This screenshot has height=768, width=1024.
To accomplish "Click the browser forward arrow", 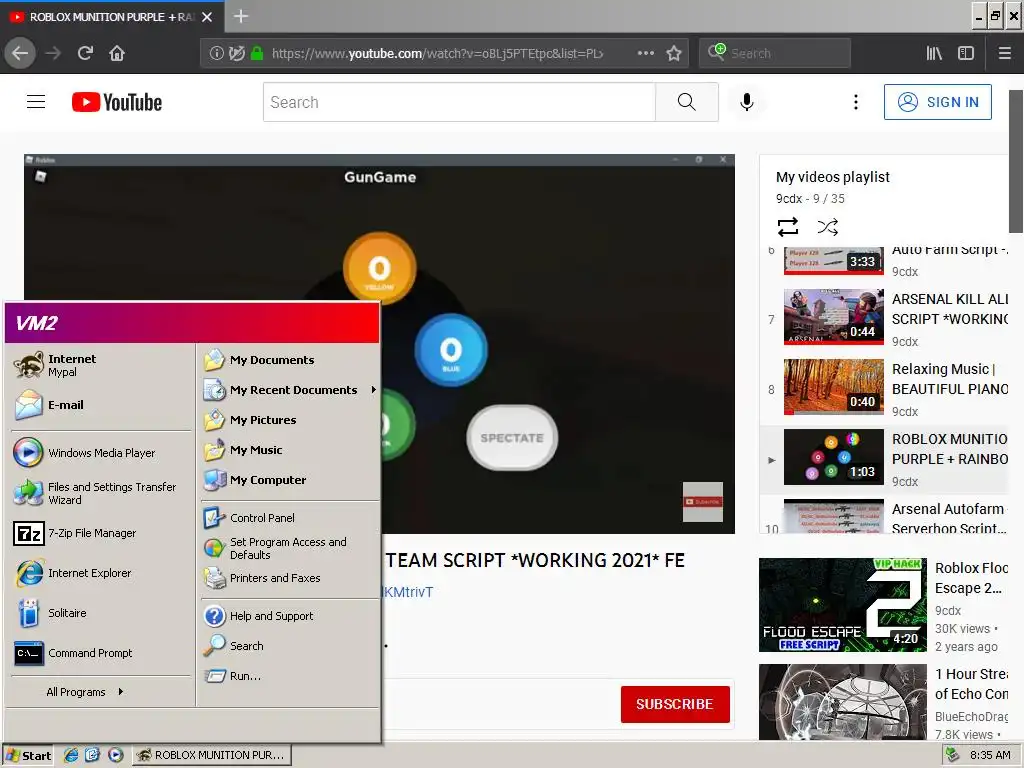I will point(53,53).
